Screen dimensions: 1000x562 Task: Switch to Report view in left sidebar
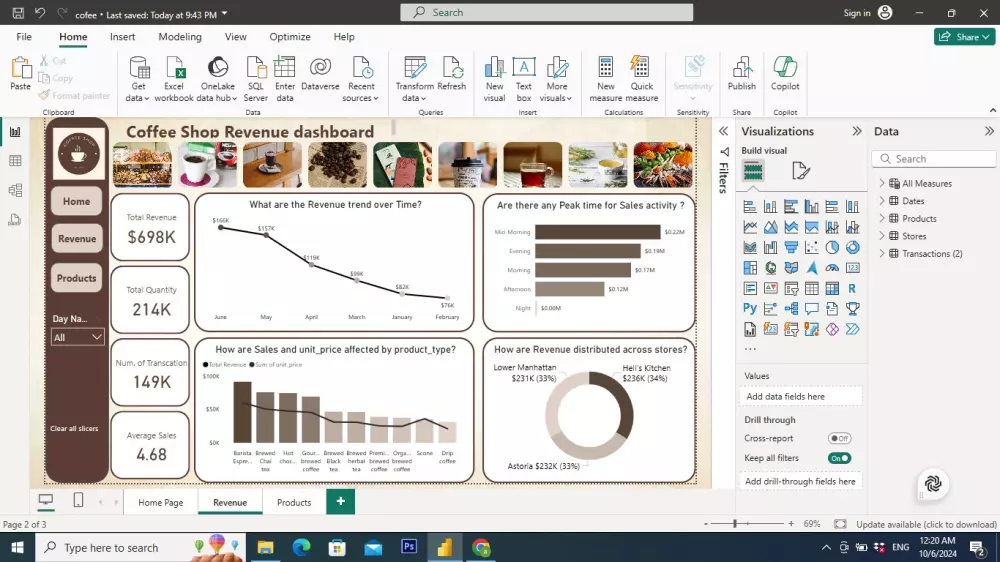pyautogui.click(x=15, y=132)
